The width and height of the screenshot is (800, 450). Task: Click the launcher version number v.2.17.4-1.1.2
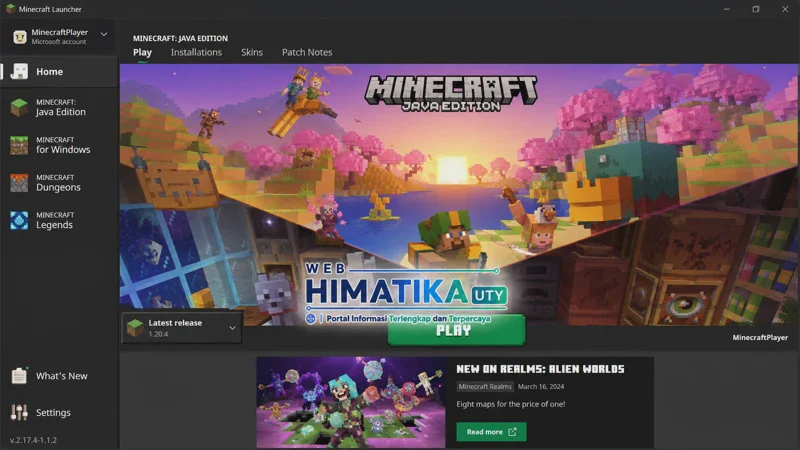(33, 440)
